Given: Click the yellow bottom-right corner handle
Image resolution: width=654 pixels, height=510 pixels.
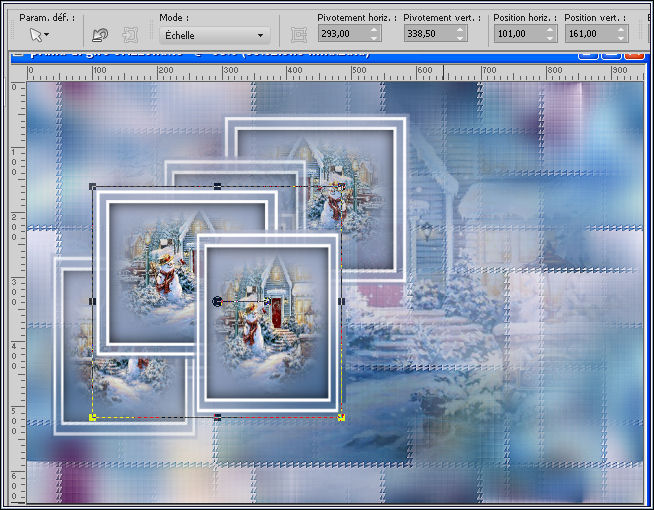Looking at the screenshot, I should pyautogui.click(x=341, y=417).
